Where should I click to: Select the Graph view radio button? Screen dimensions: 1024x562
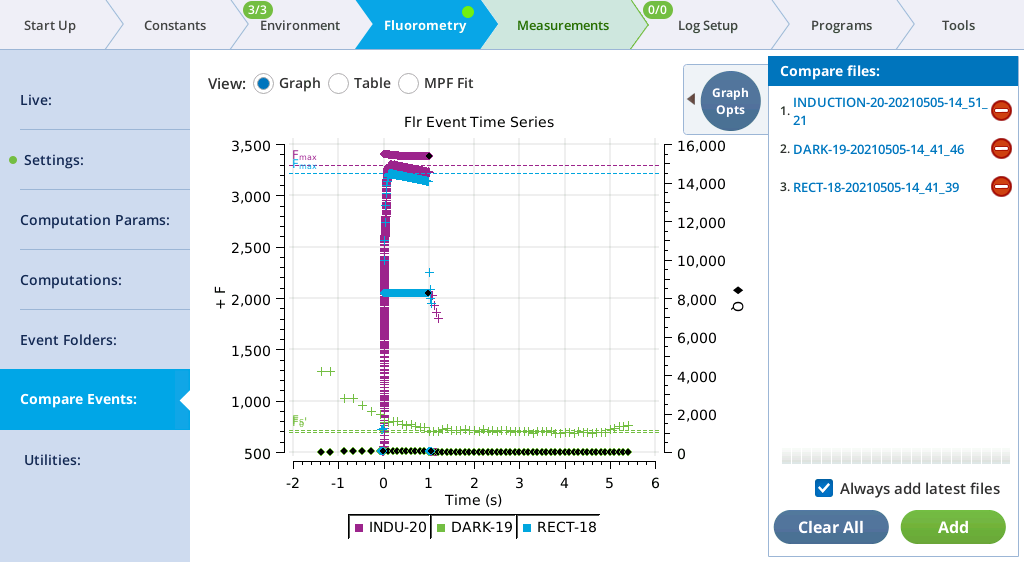tap(264, 83)
